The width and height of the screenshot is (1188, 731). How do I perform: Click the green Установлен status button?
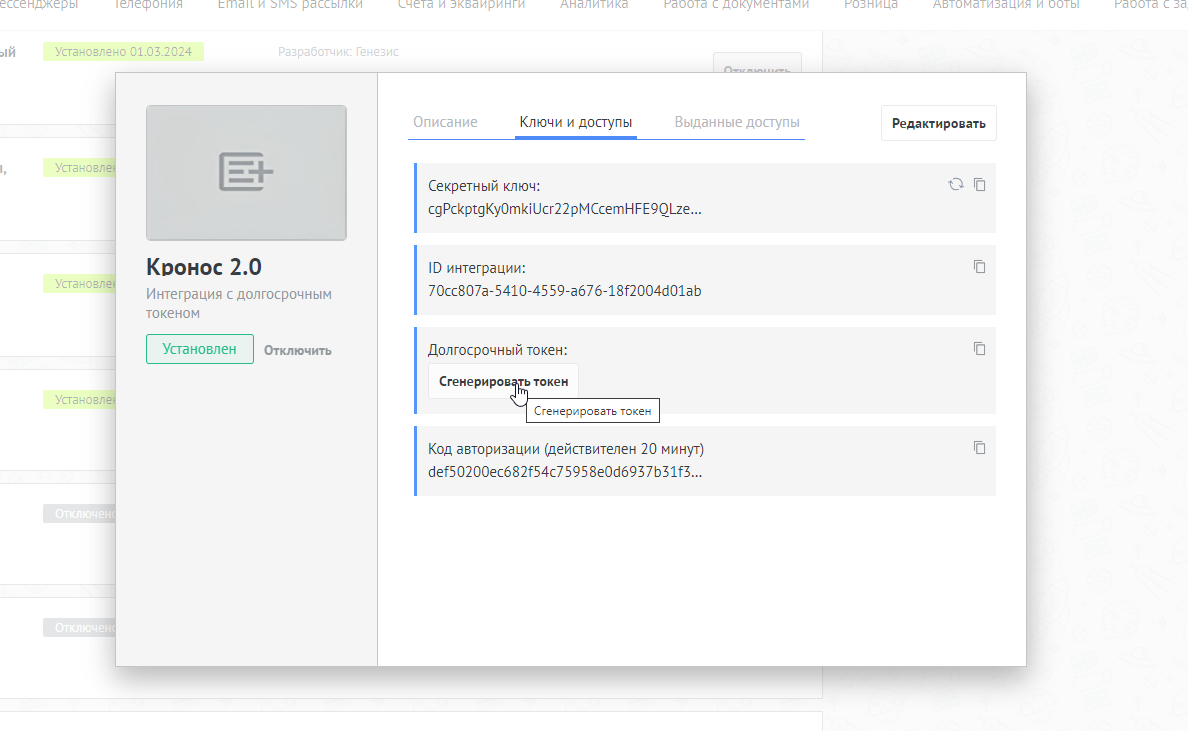[x=200, y=349]
